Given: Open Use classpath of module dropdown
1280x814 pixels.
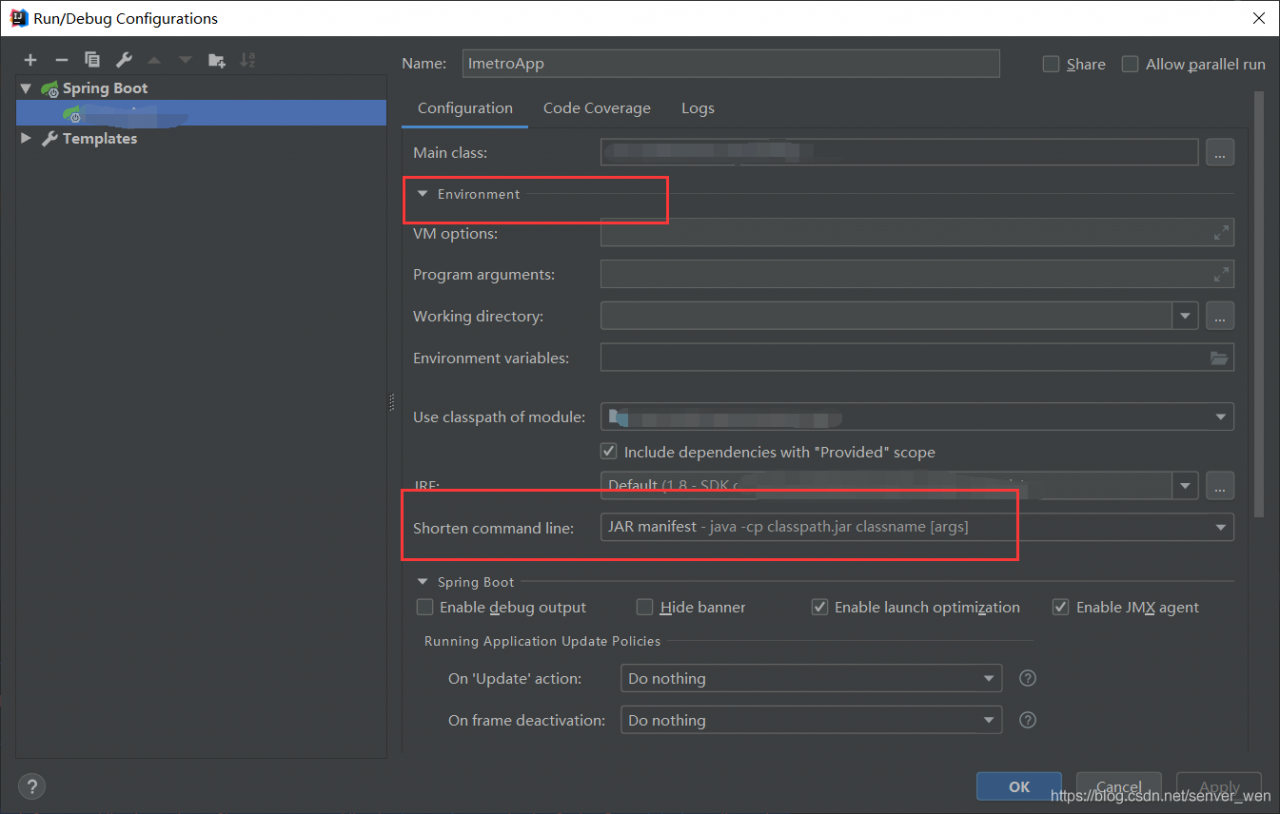Looking at the screenshot, I should tap(1221, 417).
